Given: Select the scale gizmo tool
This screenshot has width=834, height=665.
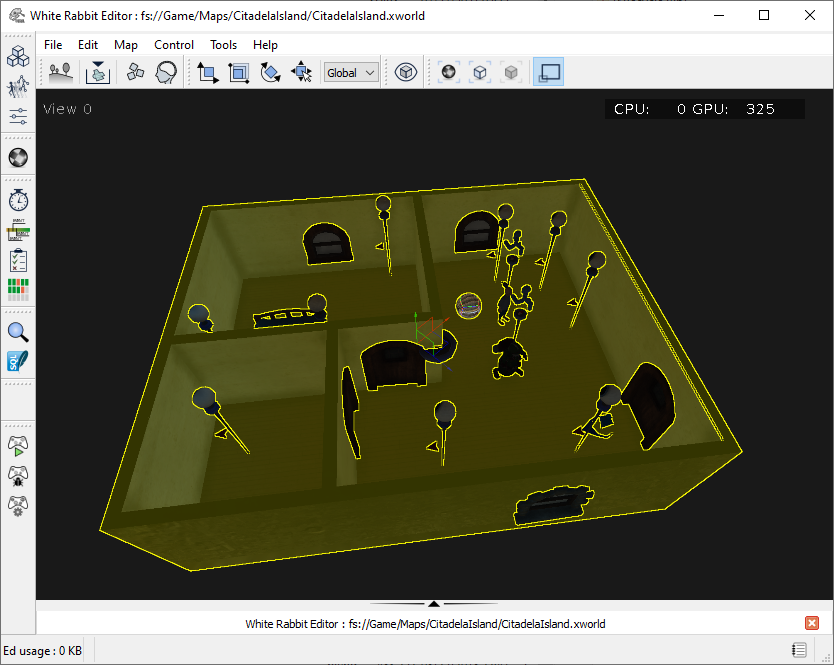Looking at the screenshot, I should [239, 72].
